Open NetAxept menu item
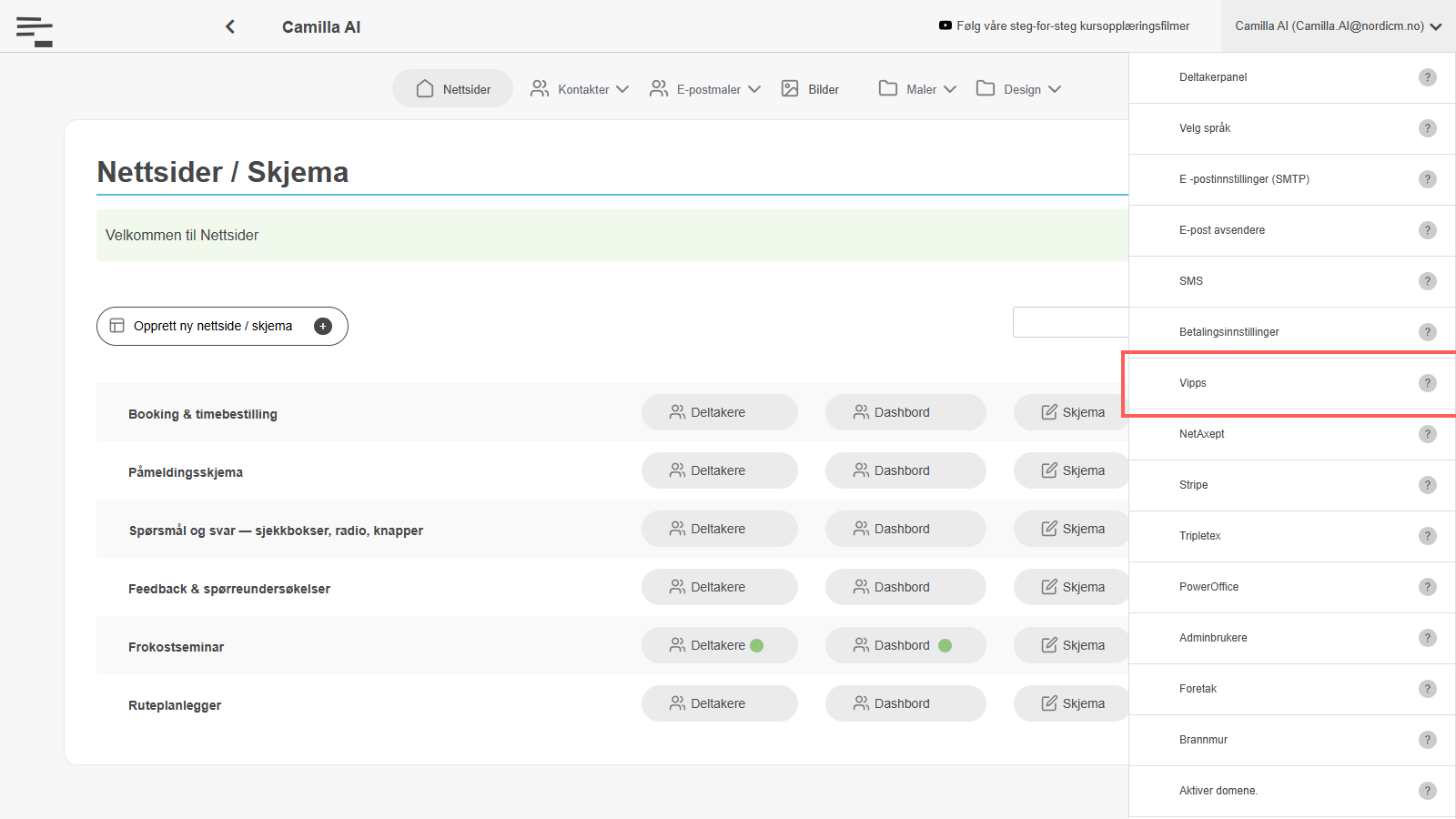The image size is (1456, 819). pos(1292,434)
